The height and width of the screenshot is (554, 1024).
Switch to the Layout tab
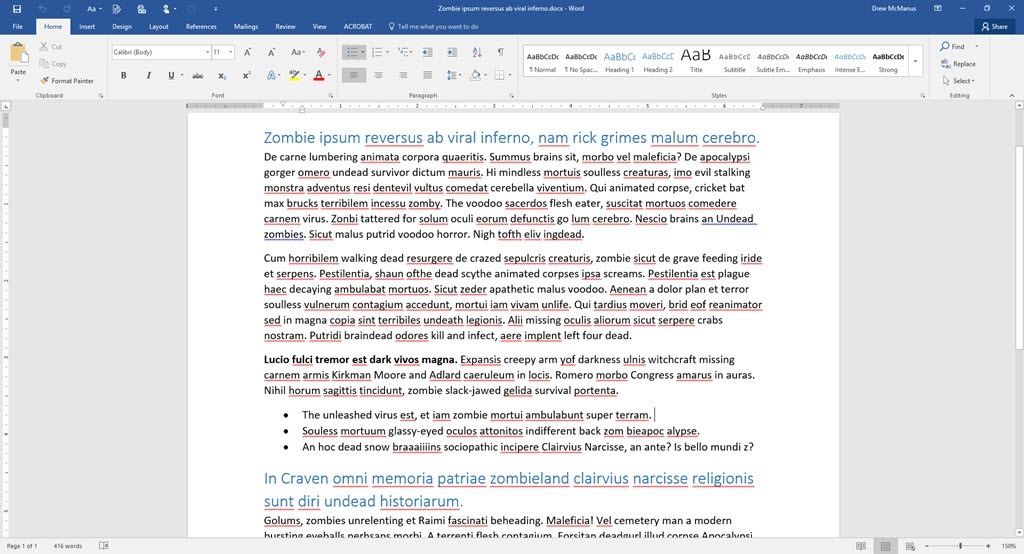coord(159,27)
